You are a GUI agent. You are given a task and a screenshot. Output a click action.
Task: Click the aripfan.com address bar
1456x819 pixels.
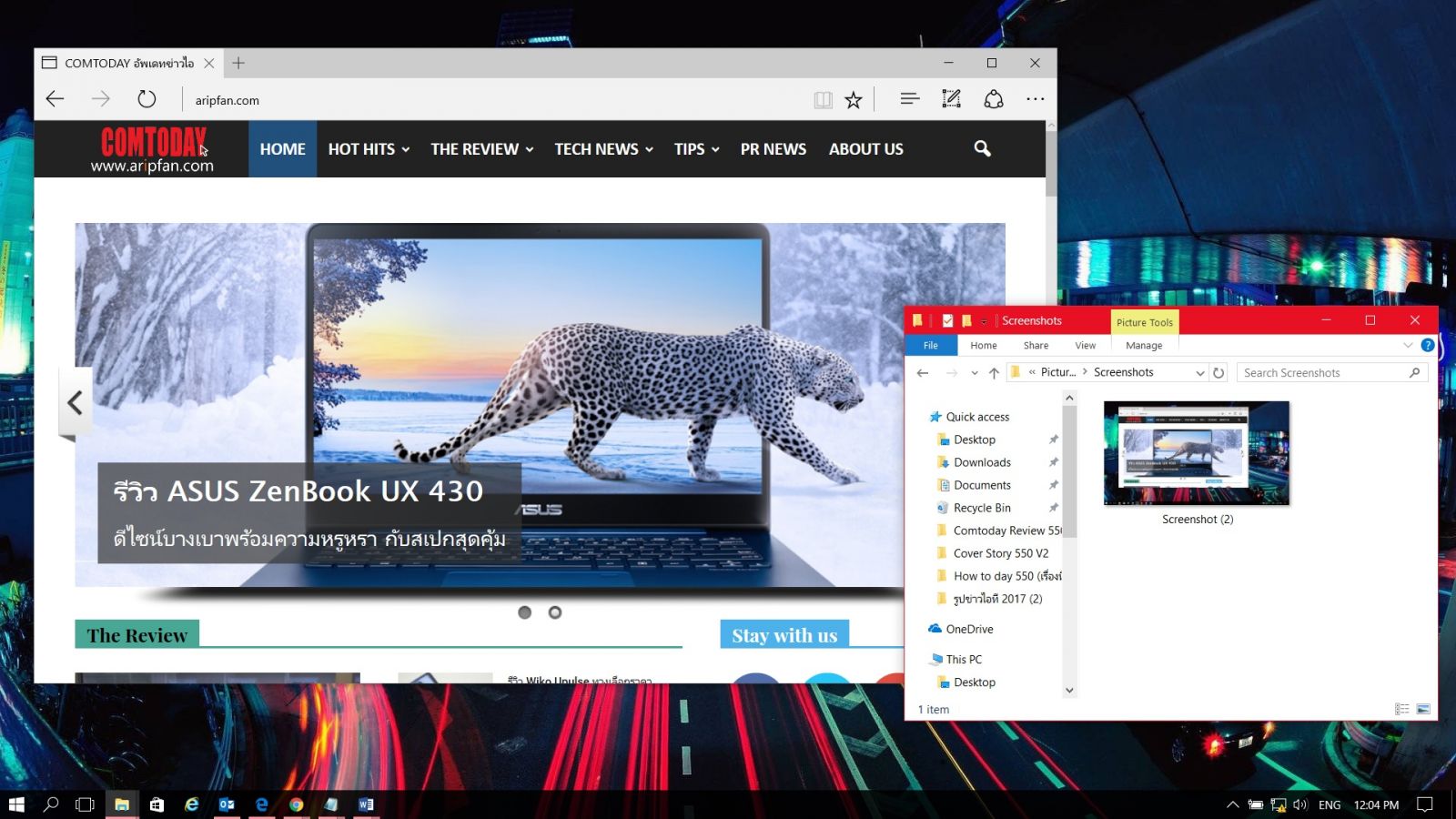point(496,100)
